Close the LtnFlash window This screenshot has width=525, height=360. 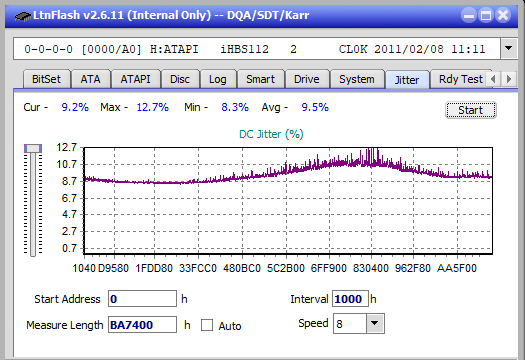[503, 15]
